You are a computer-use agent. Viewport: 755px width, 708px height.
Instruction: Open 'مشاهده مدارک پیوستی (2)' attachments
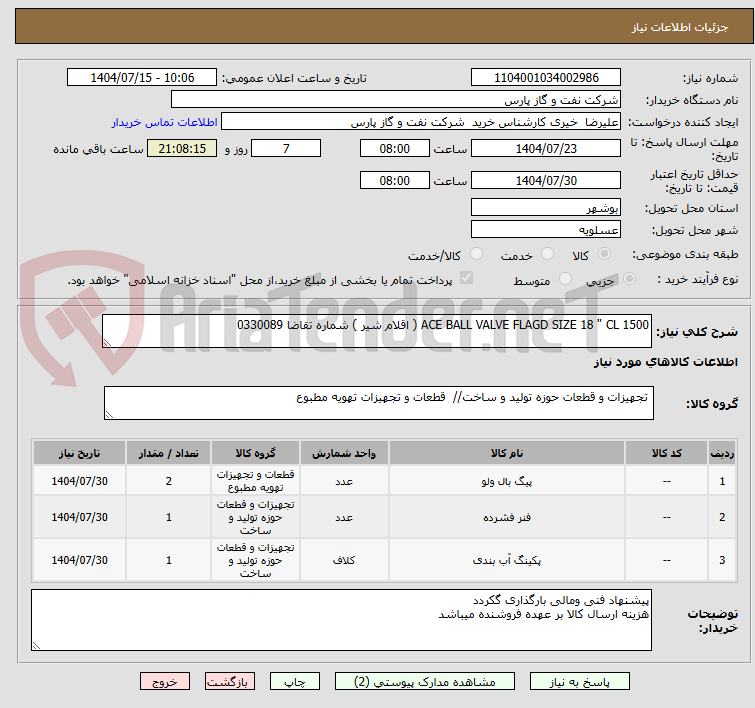click(430, 681)
